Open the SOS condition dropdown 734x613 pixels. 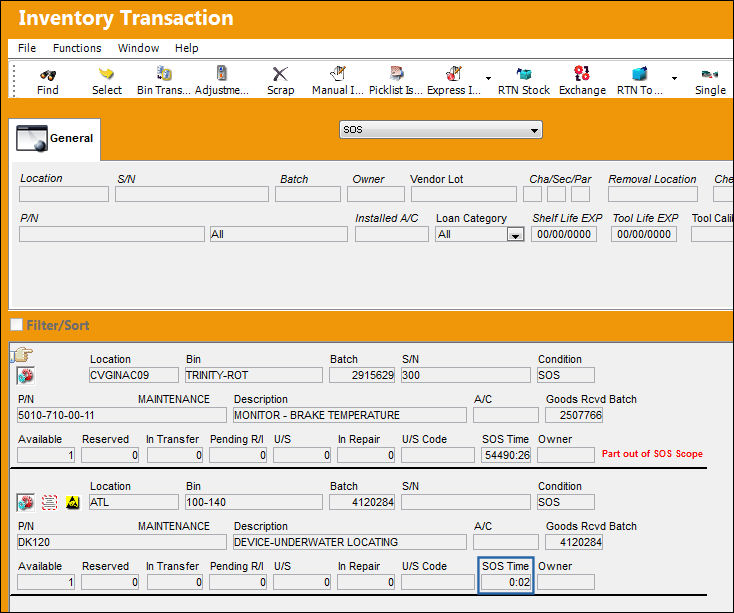[440, 130]
